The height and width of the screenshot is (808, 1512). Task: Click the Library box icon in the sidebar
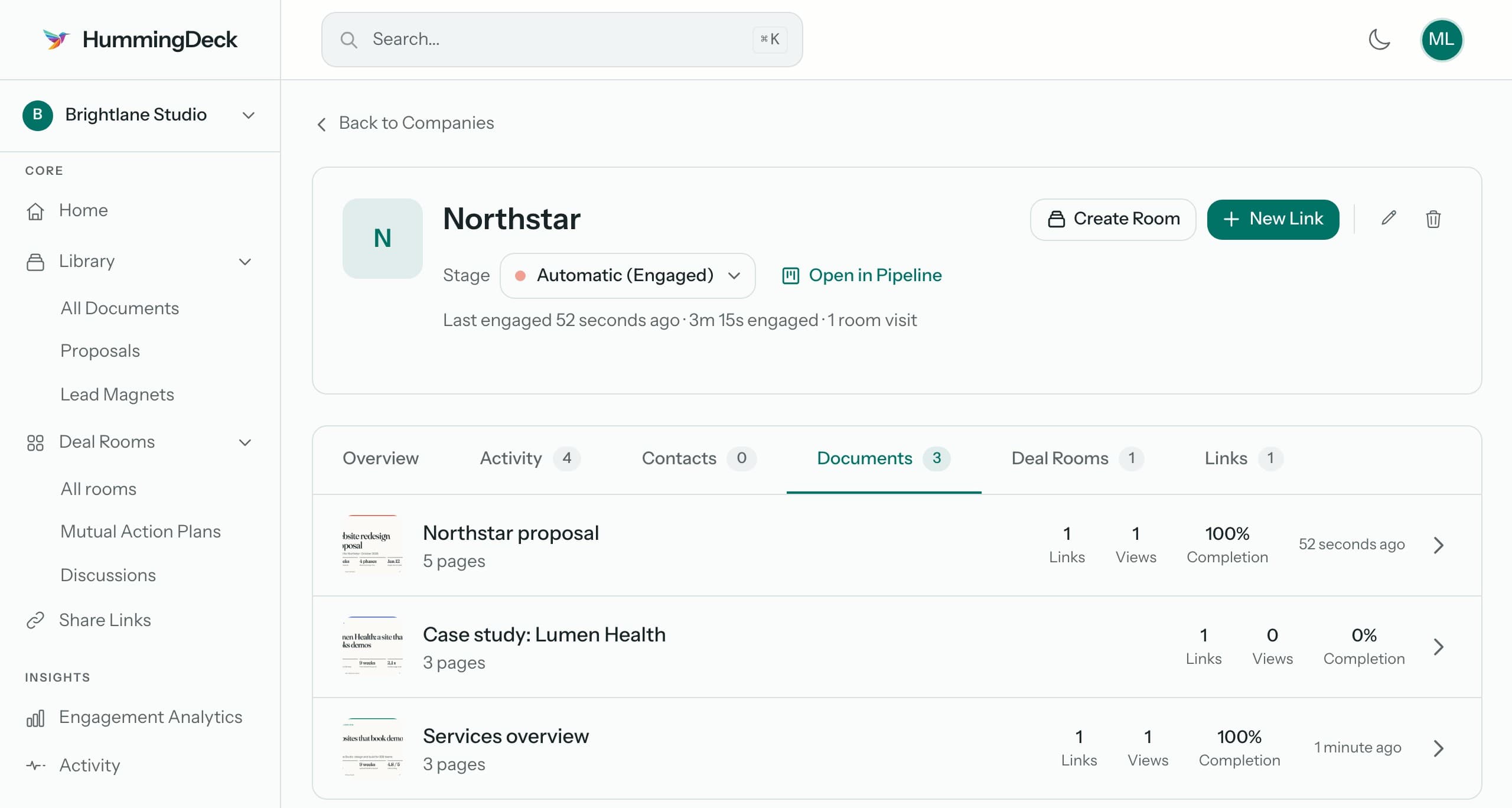pyautogui.click(x=35, y=262)
